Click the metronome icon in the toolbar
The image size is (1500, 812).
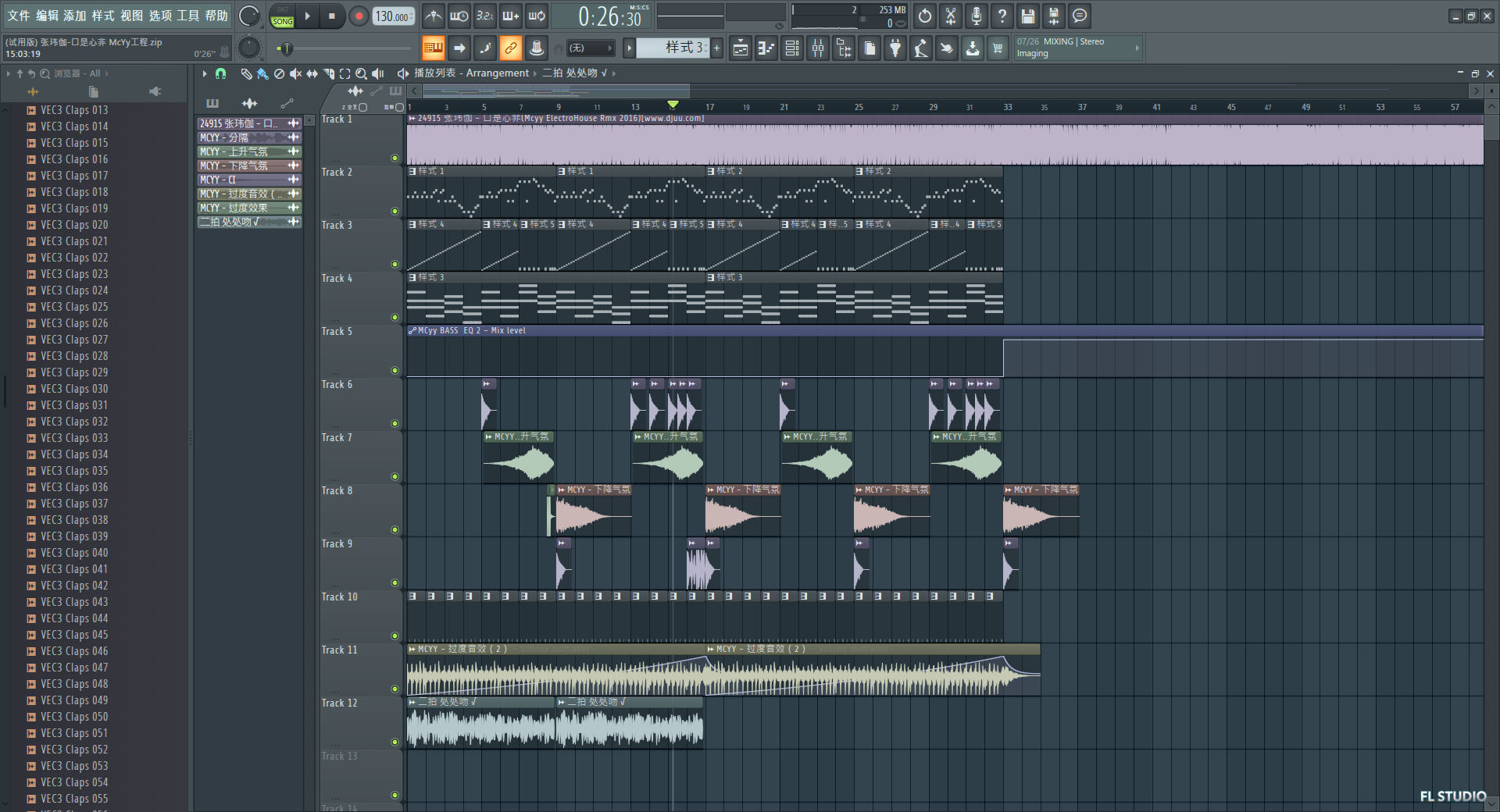point(434,16)
